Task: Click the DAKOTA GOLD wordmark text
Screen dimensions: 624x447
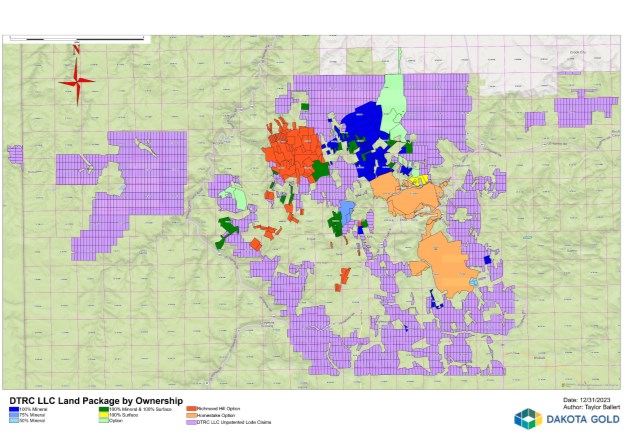Action: (x=583, y=419)
